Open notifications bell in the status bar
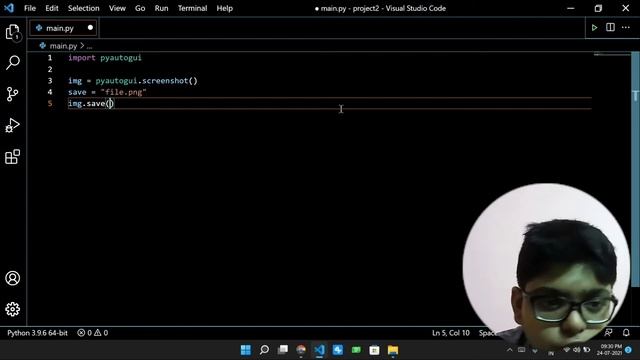 (626, 333)
